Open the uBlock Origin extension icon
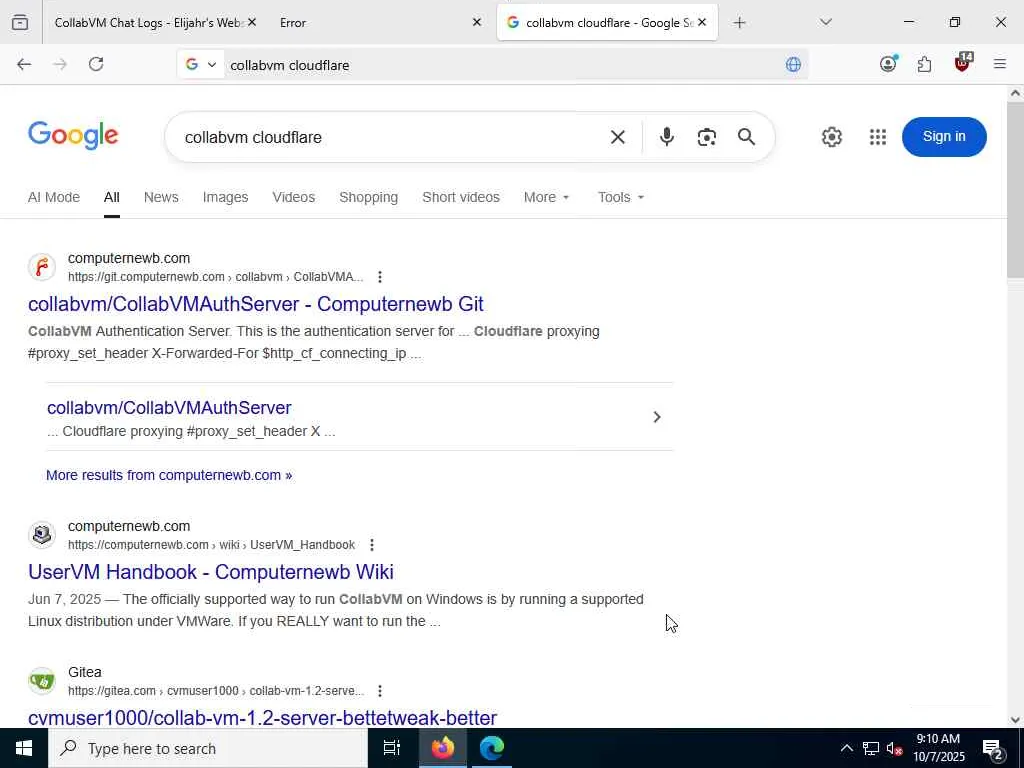The height and width of the screenshot is (768, 1024). (963, 63)
